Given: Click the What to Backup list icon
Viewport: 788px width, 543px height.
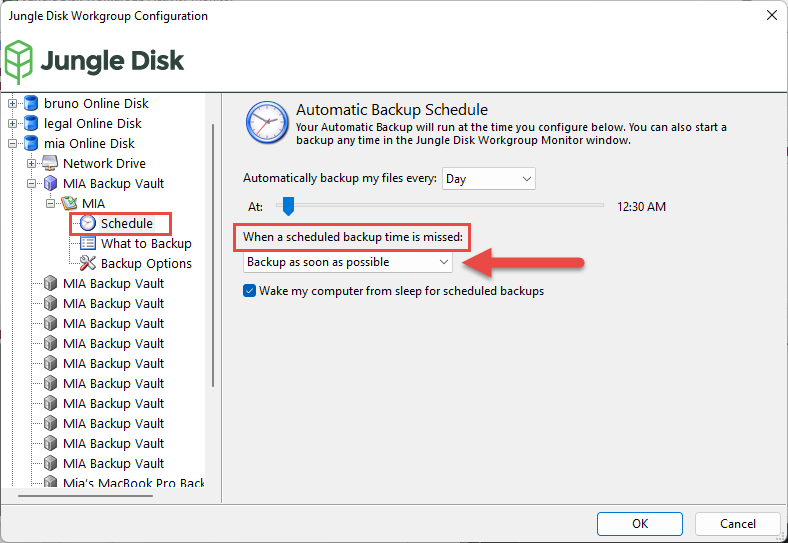Looking at the screenshot, I should pos(88,243).
